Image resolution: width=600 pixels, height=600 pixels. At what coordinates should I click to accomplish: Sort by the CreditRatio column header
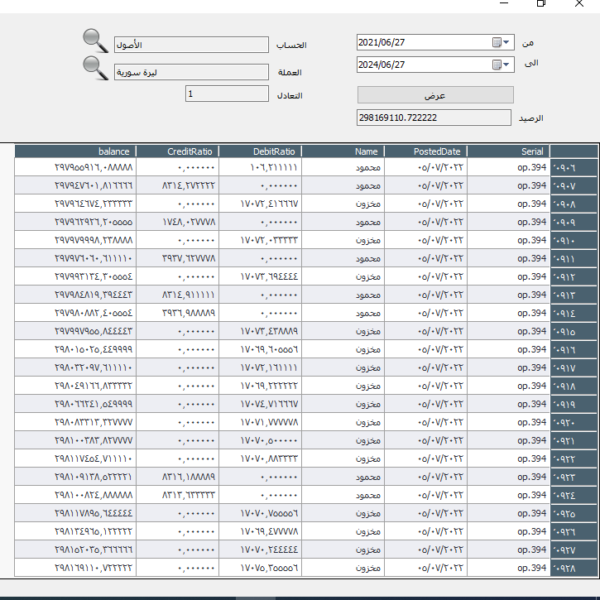pyautogui.click(x=178, y=152)
